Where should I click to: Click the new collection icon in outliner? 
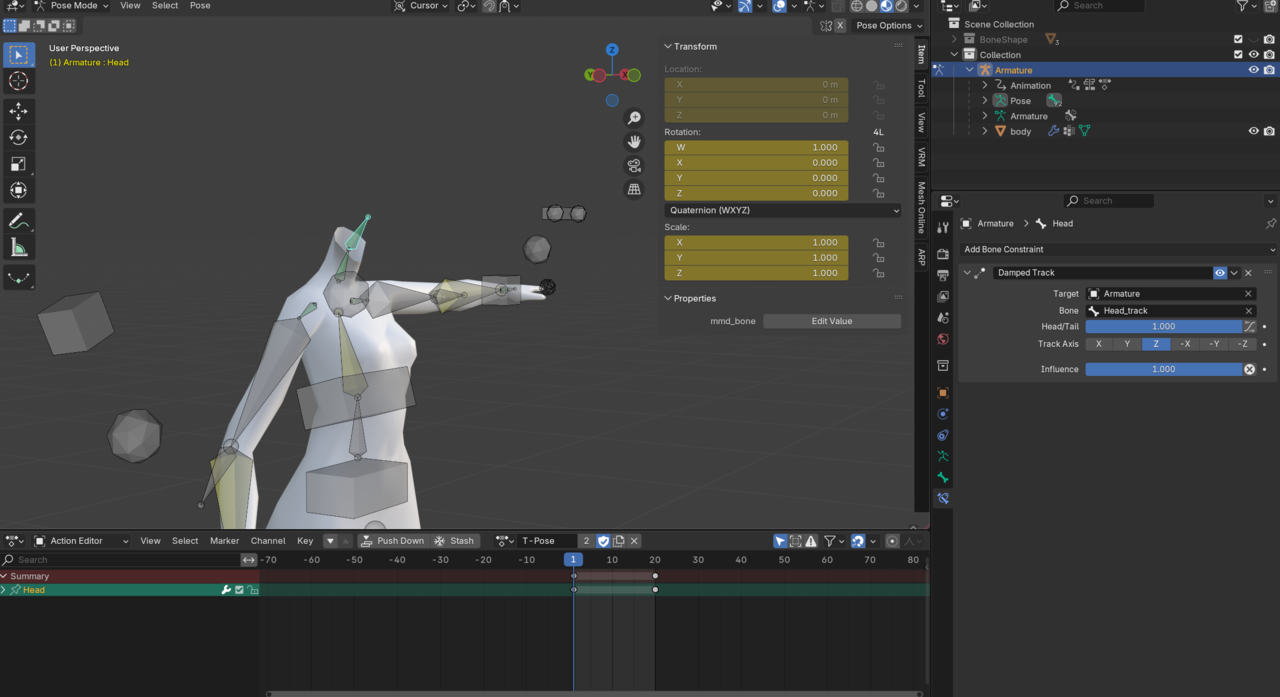(x=1270, y=6)
